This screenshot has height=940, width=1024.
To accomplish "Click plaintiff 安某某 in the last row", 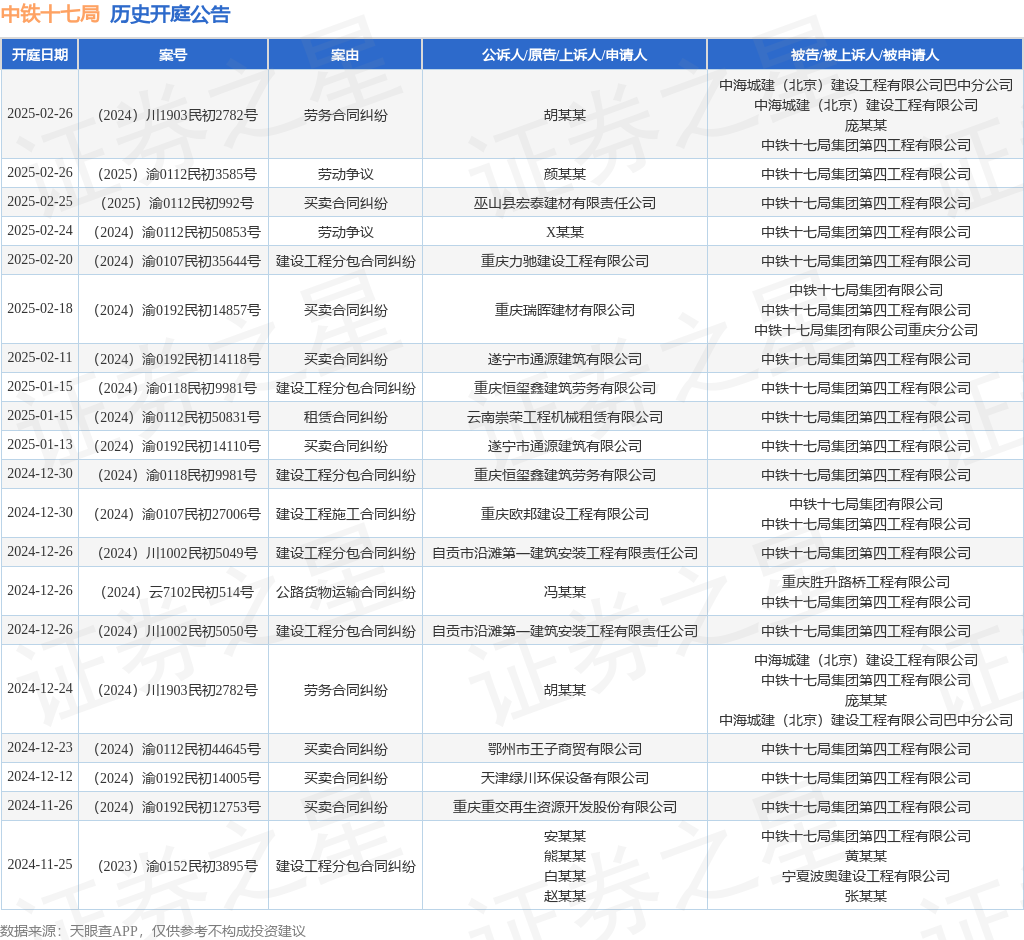I will (x=565, y=836).
